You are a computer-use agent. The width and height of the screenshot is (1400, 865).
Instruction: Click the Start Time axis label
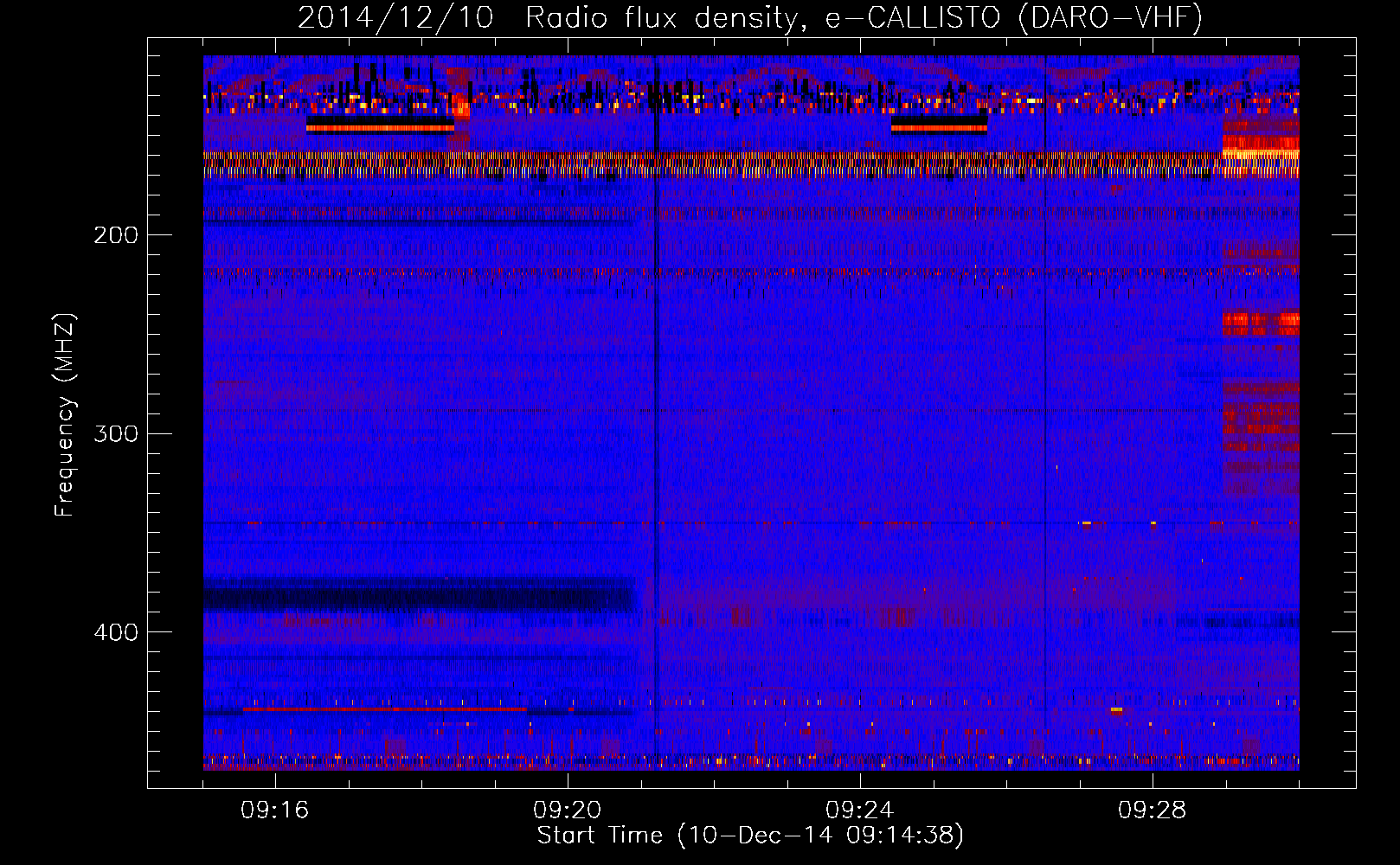click(750, 836)
